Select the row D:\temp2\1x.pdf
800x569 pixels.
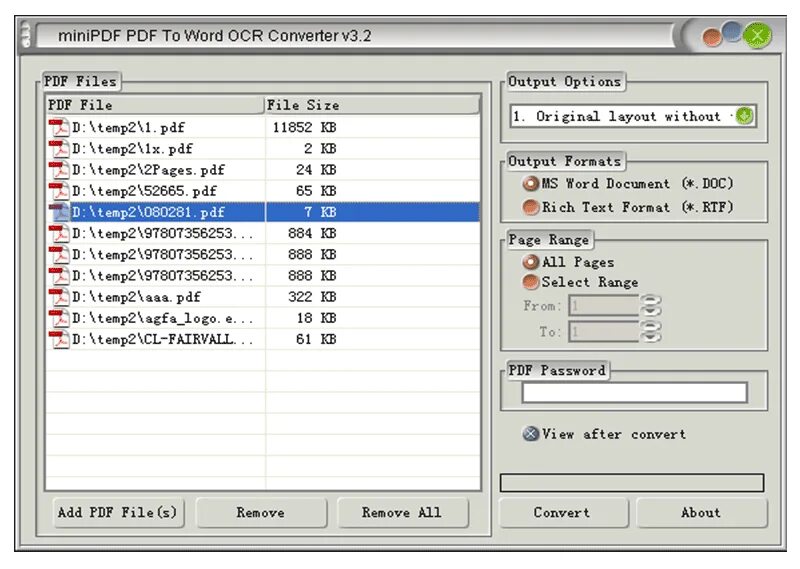tap(263, 149)
